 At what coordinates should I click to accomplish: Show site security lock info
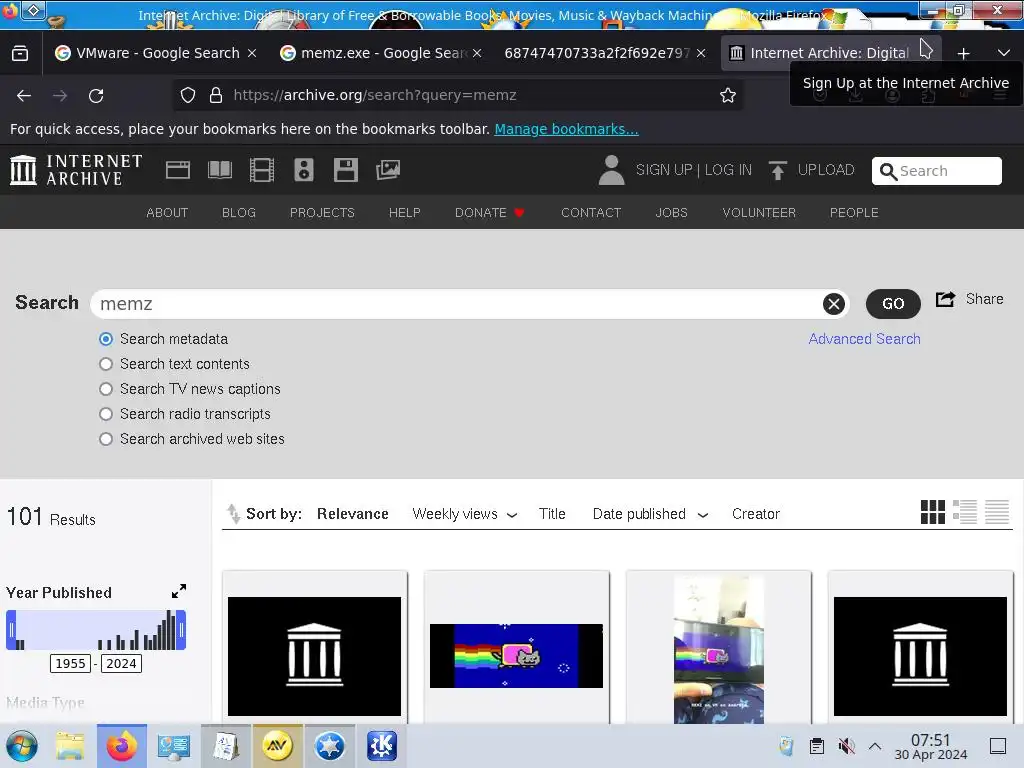pyautogui.click(x=216, y=95)
